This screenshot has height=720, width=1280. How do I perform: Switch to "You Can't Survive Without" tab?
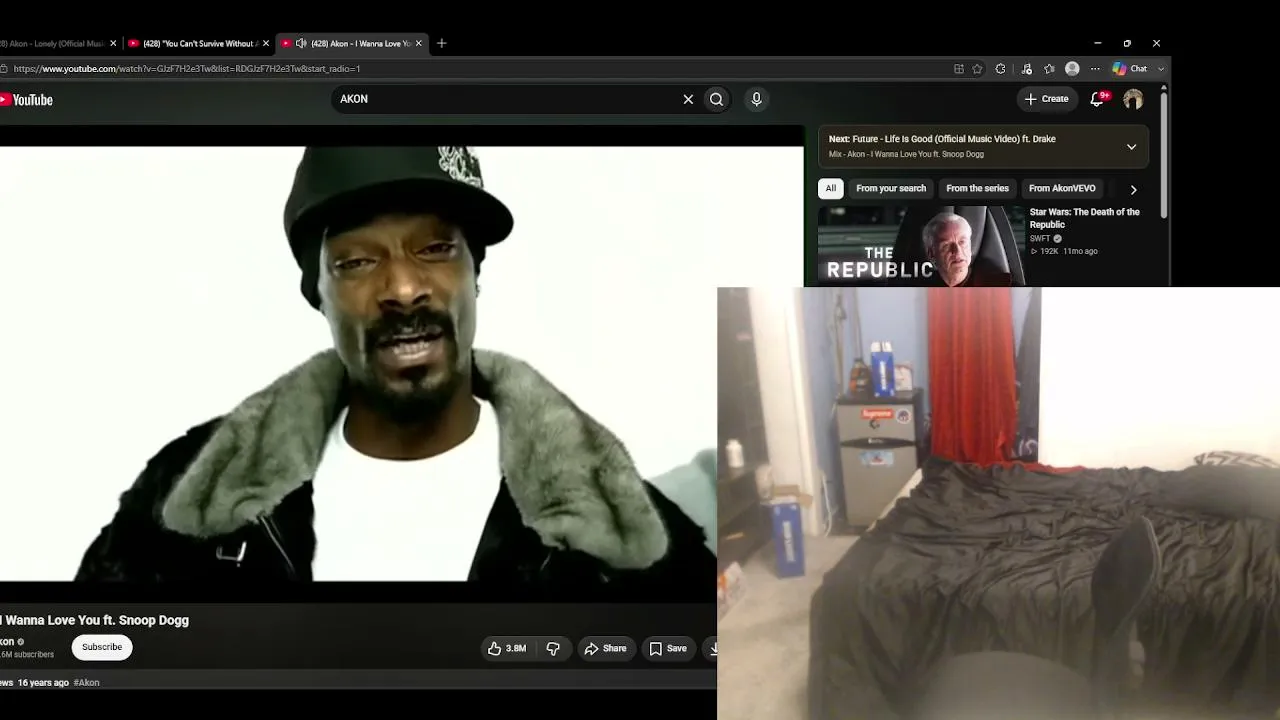pos(198,43)
